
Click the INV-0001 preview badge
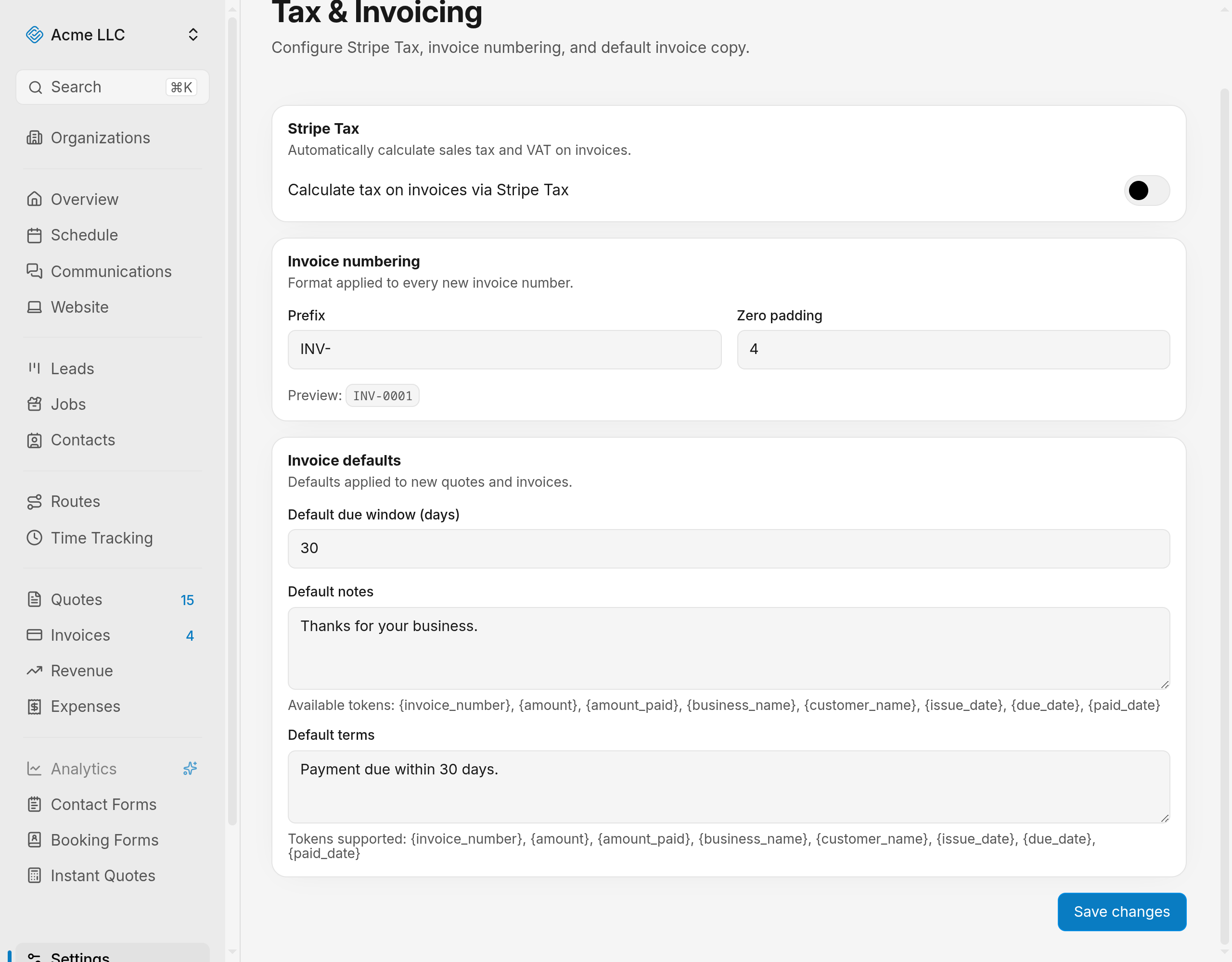click(x=383, y=396)
